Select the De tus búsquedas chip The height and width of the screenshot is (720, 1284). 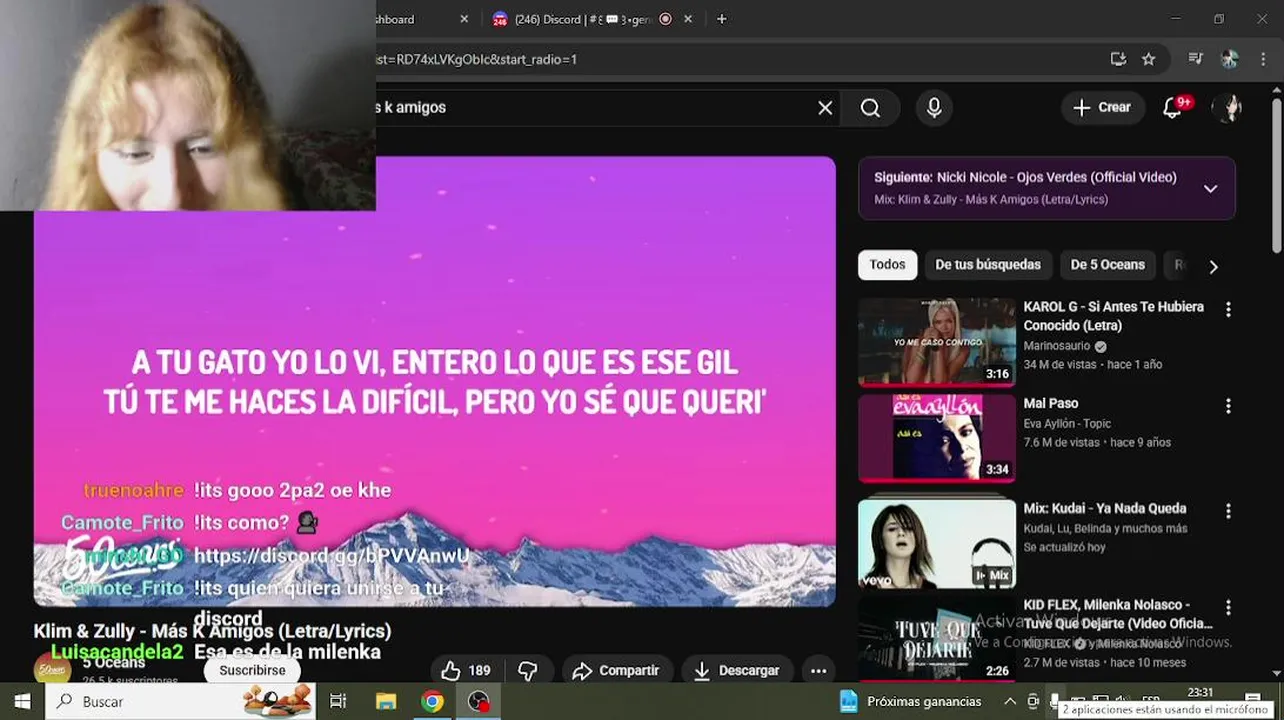click(988, 265)
